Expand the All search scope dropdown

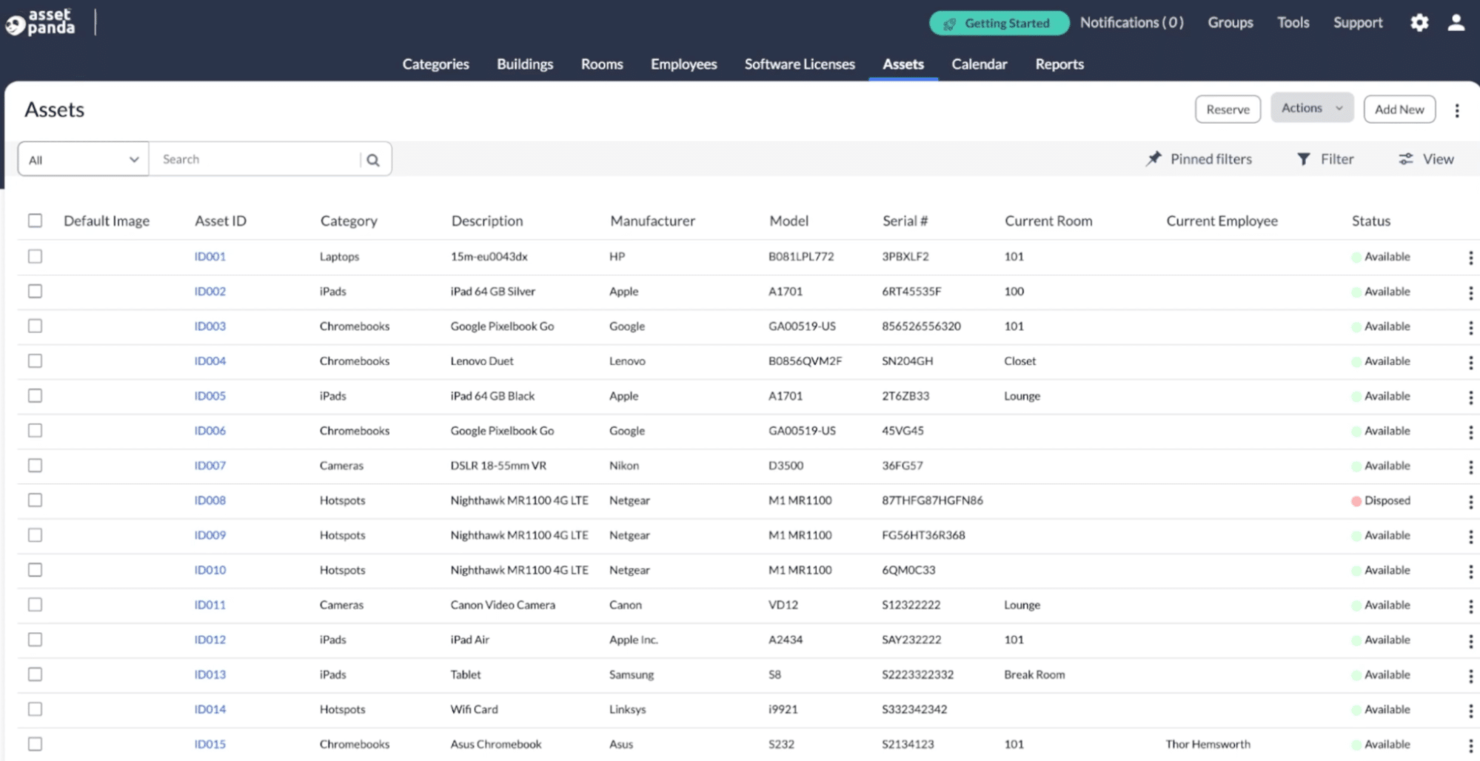pyautogui.click(x=82, y=158)
